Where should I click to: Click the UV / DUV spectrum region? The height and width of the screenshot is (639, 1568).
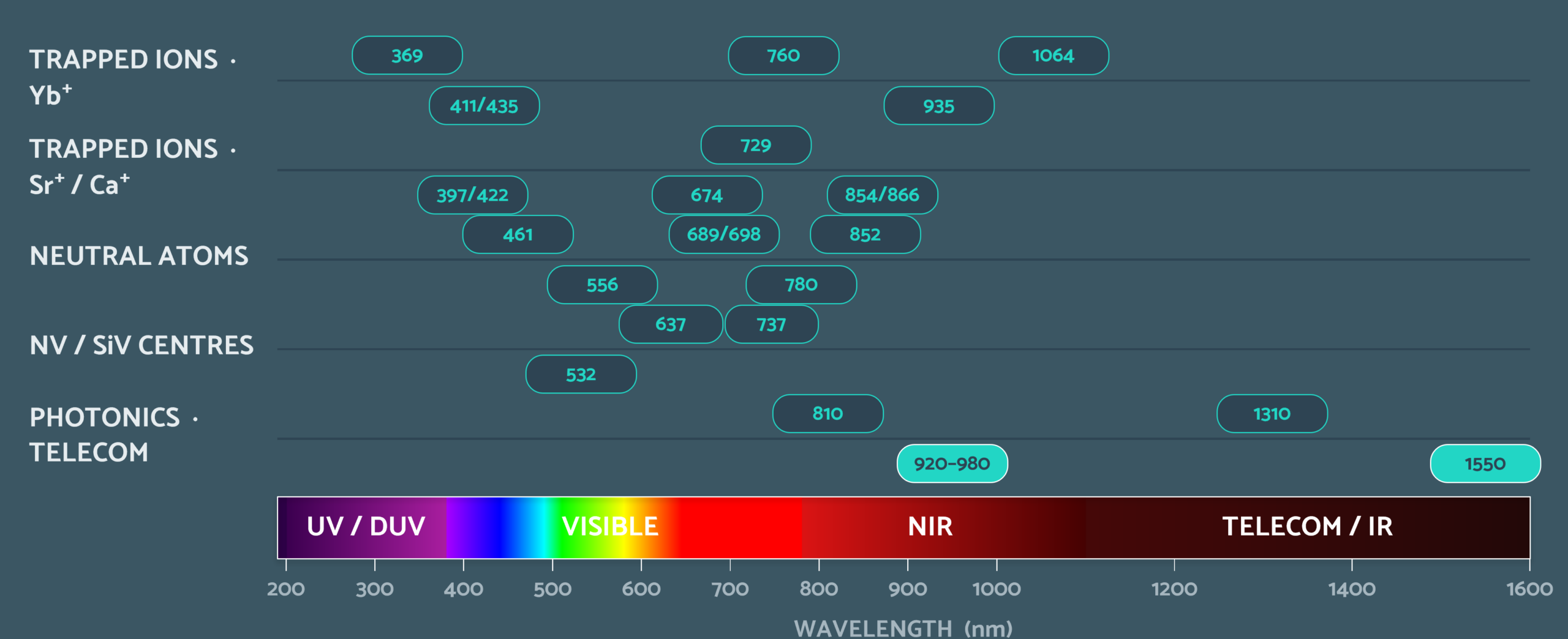click(366, 526)
